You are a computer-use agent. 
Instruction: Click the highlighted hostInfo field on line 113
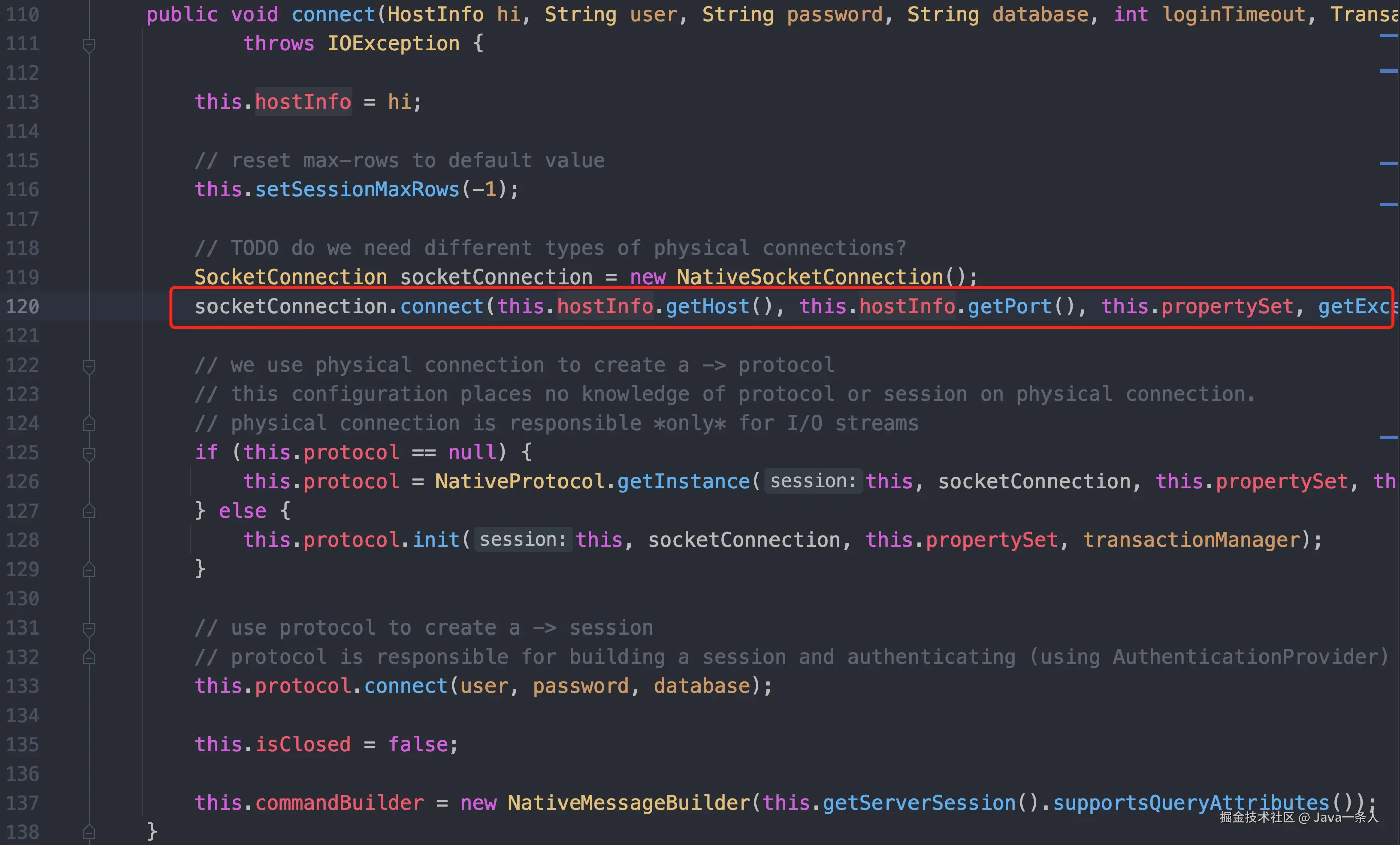point(303,102)
